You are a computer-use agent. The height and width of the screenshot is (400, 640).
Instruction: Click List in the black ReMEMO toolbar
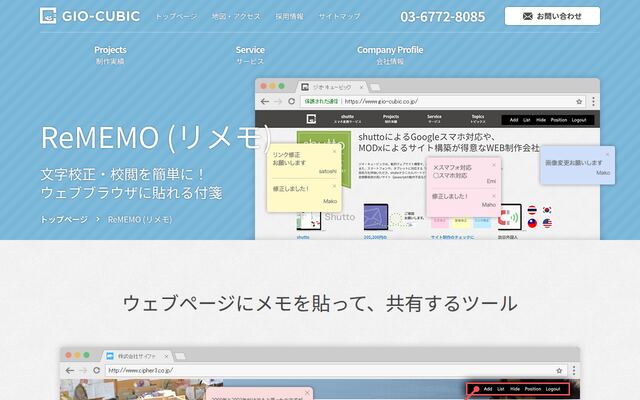coord(527,120)
